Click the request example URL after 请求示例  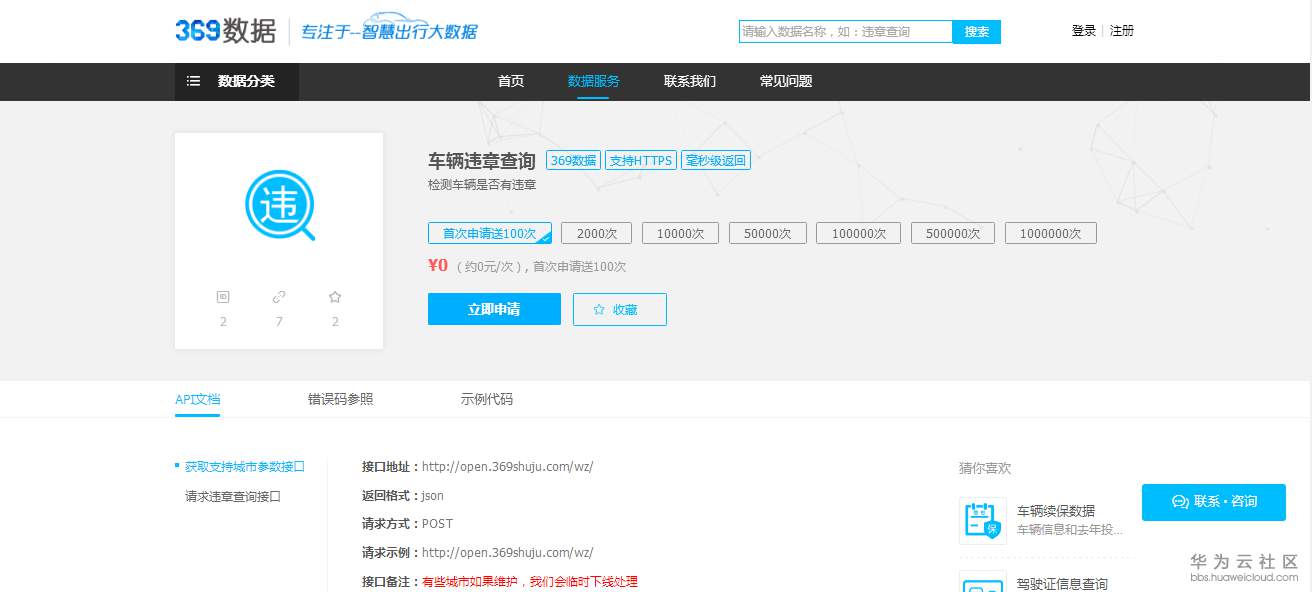point(507,552)
